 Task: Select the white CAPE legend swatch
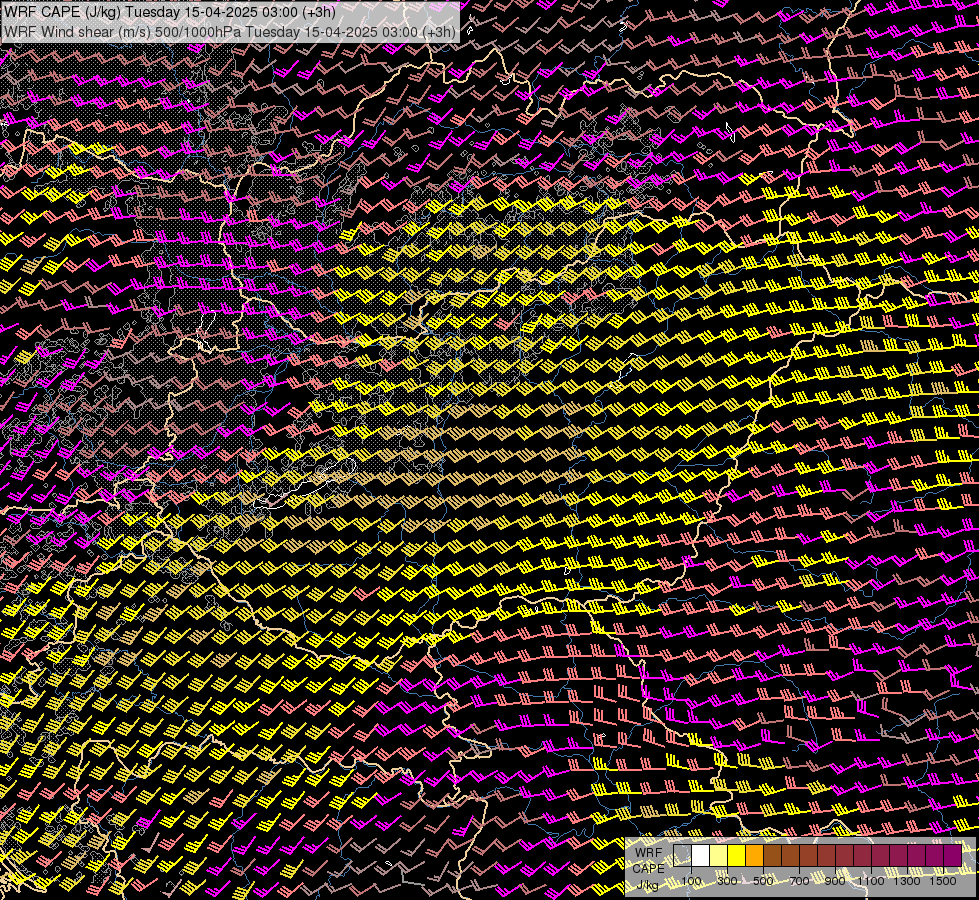(701, 856)
